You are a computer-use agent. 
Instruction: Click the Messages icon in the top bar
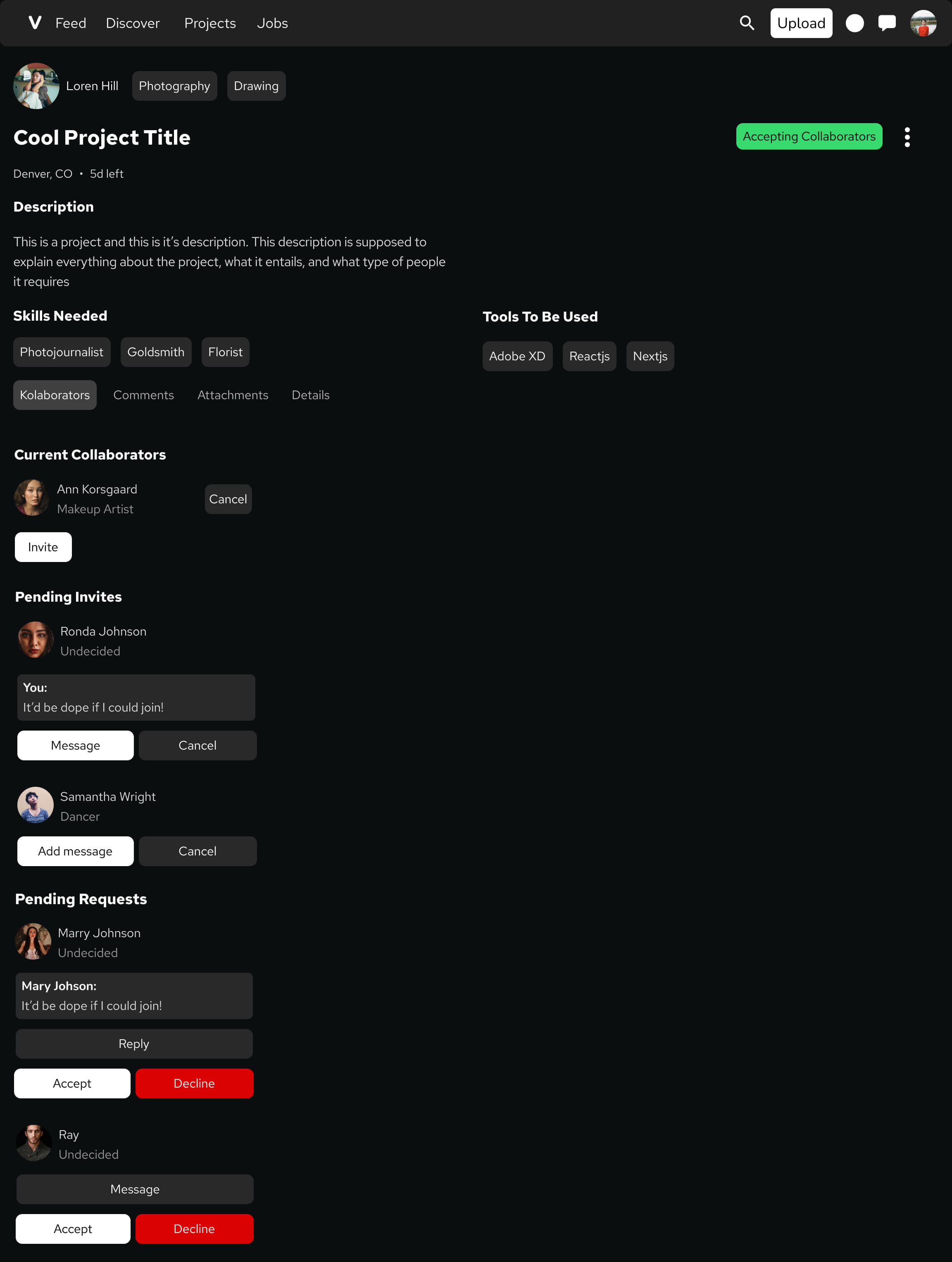point(885,22)
